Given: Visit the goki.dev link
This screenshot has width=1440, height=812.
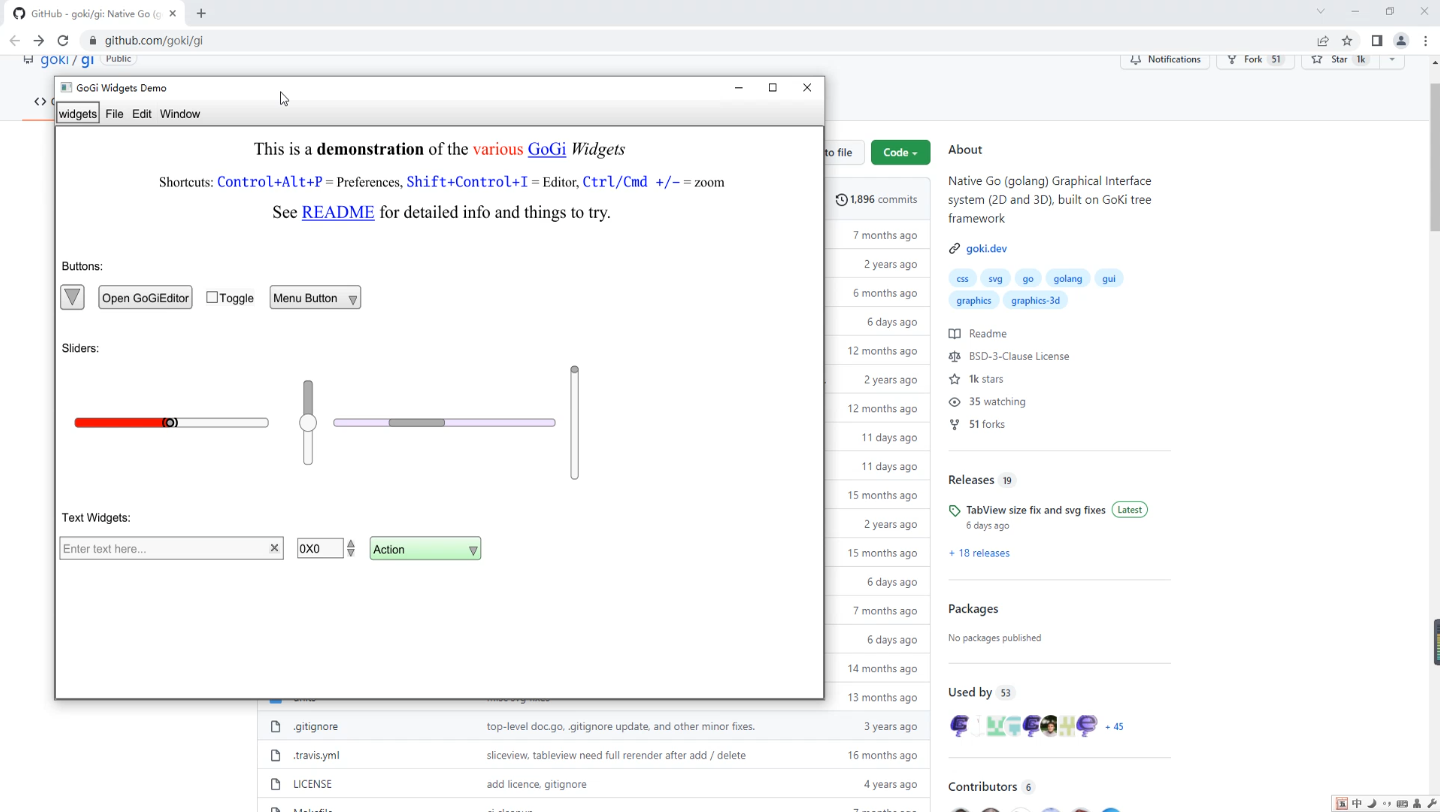Looking at the screenshot, I should pyautogui.click(x=986, y=248).
